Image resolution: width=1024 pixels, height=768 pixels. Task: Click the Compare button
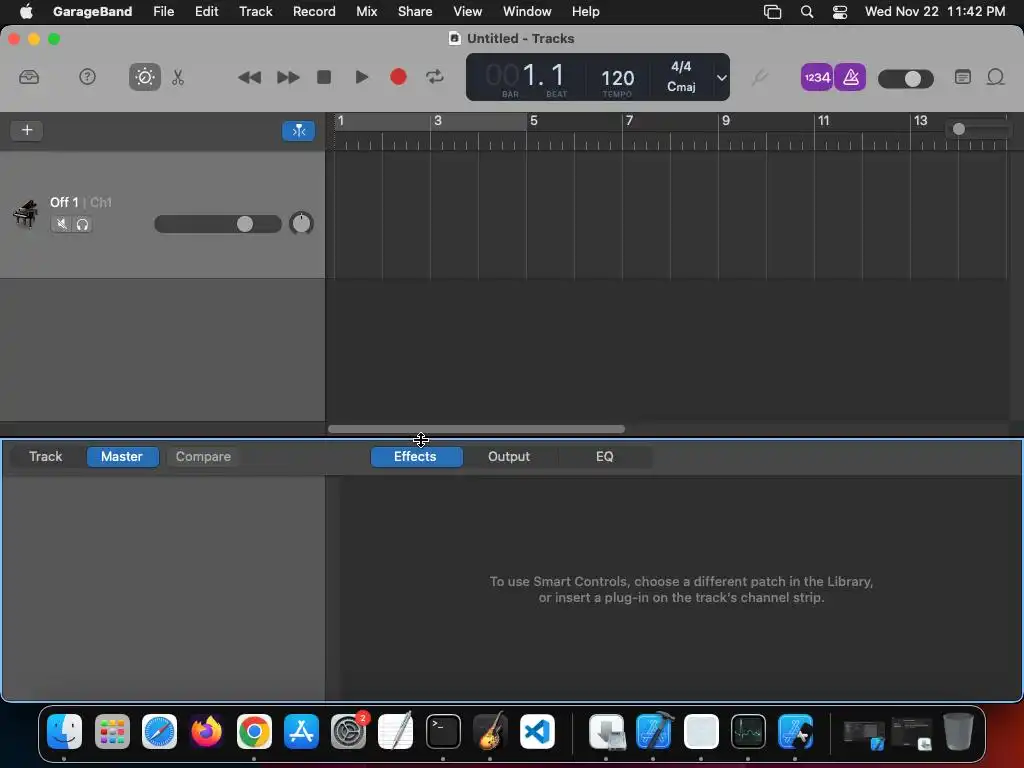[x=203, y=456]
